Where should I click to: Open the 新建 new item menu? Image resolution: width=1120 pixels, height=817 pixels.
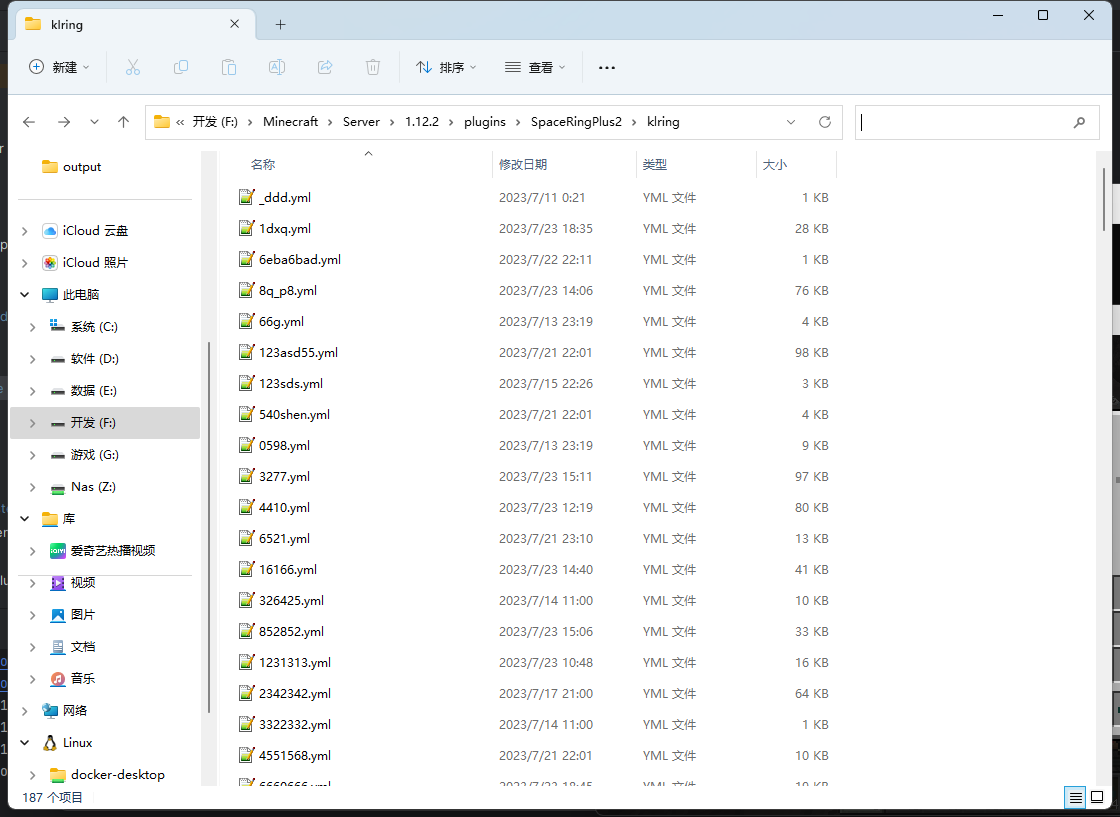point(59,67)
